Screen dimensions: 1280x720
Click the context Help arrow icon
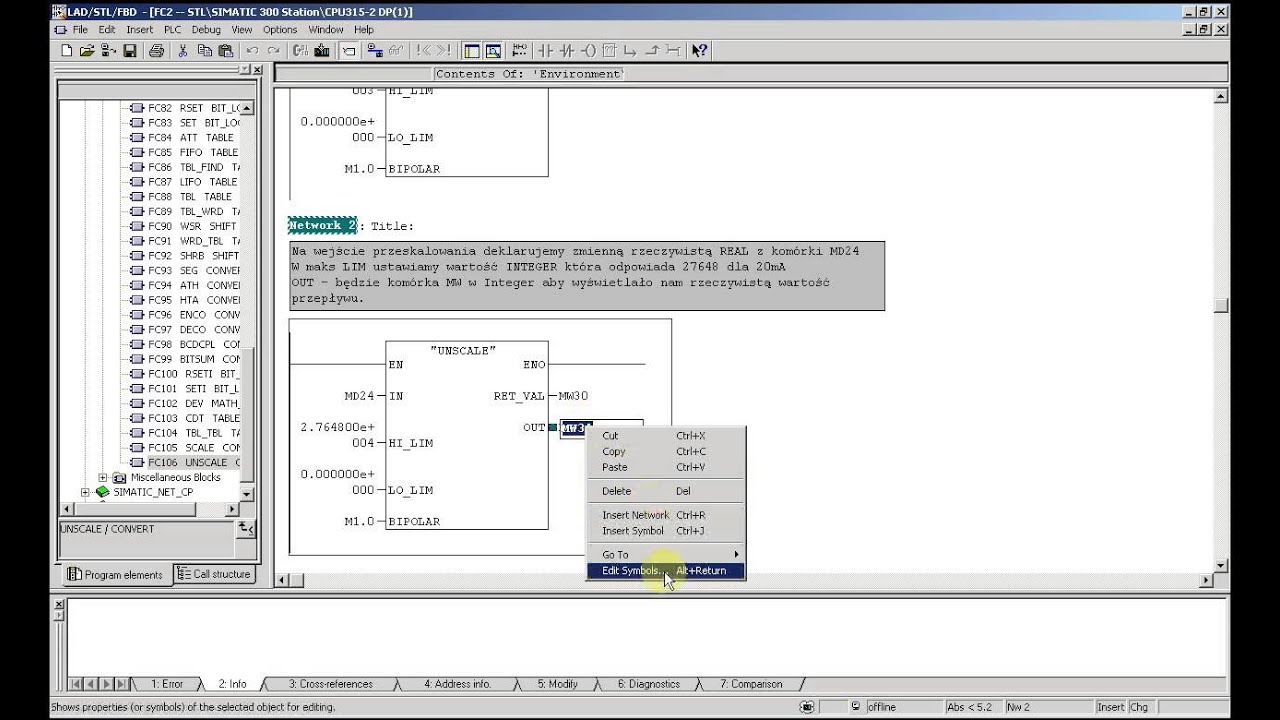point(699,51)
